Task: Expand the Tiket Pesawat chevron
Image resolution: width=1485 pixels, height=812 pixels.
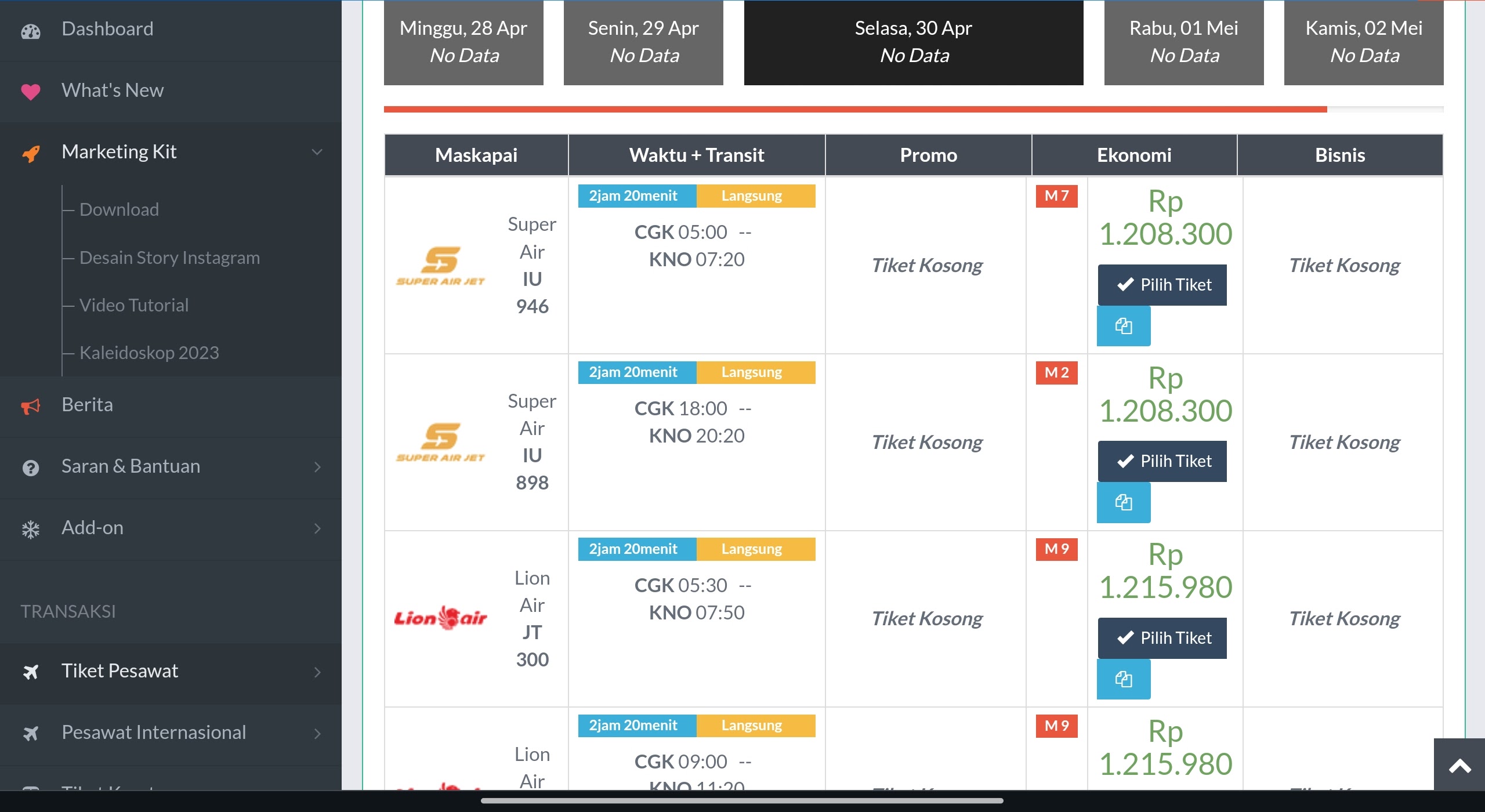Action: [x=317, y=672]
